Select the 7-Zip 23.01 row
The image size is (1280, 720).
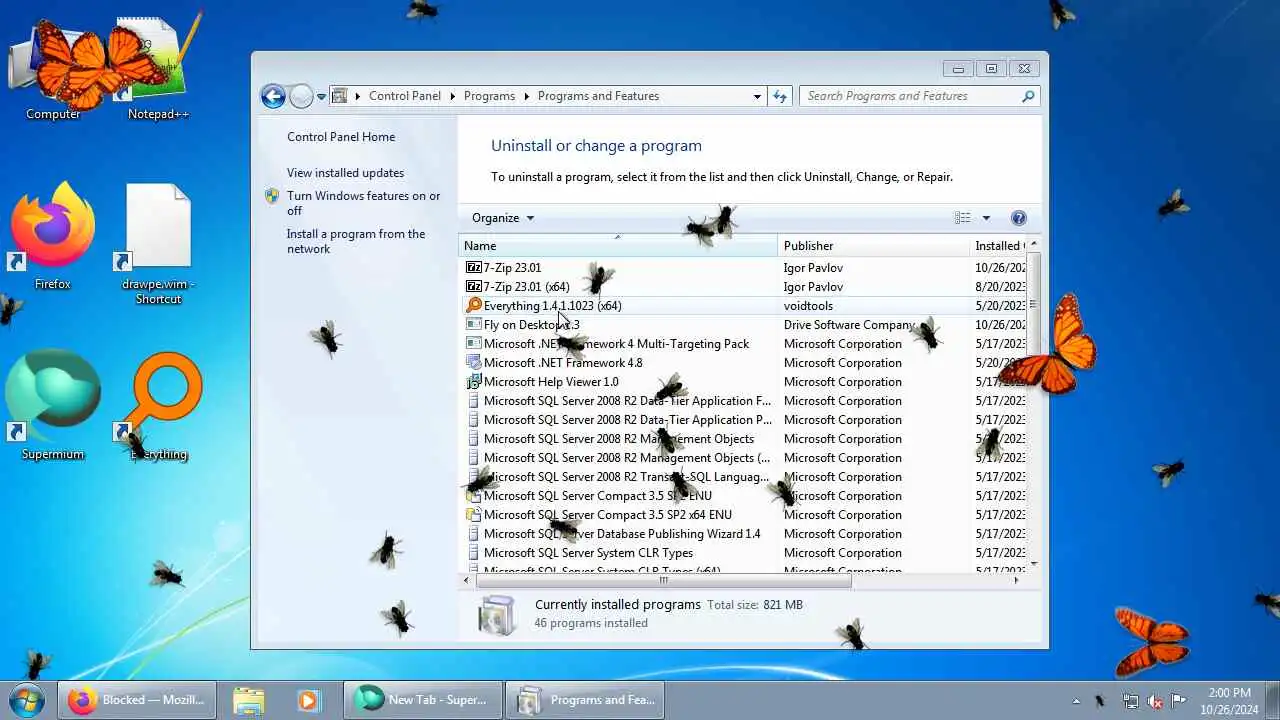pos(743,268)
